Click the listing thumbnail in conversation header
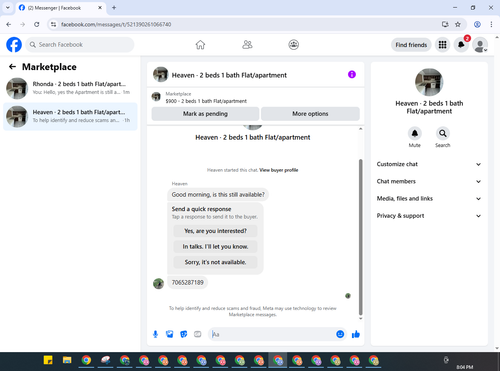The width and height of the screenshot is (500, 371). [160, 74]
